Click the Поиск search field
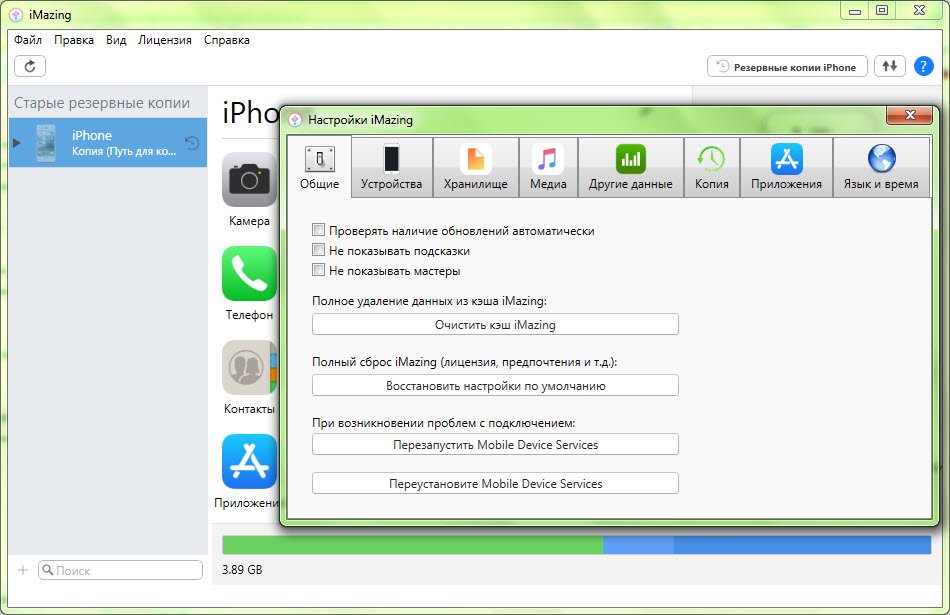 pos(120,570)
